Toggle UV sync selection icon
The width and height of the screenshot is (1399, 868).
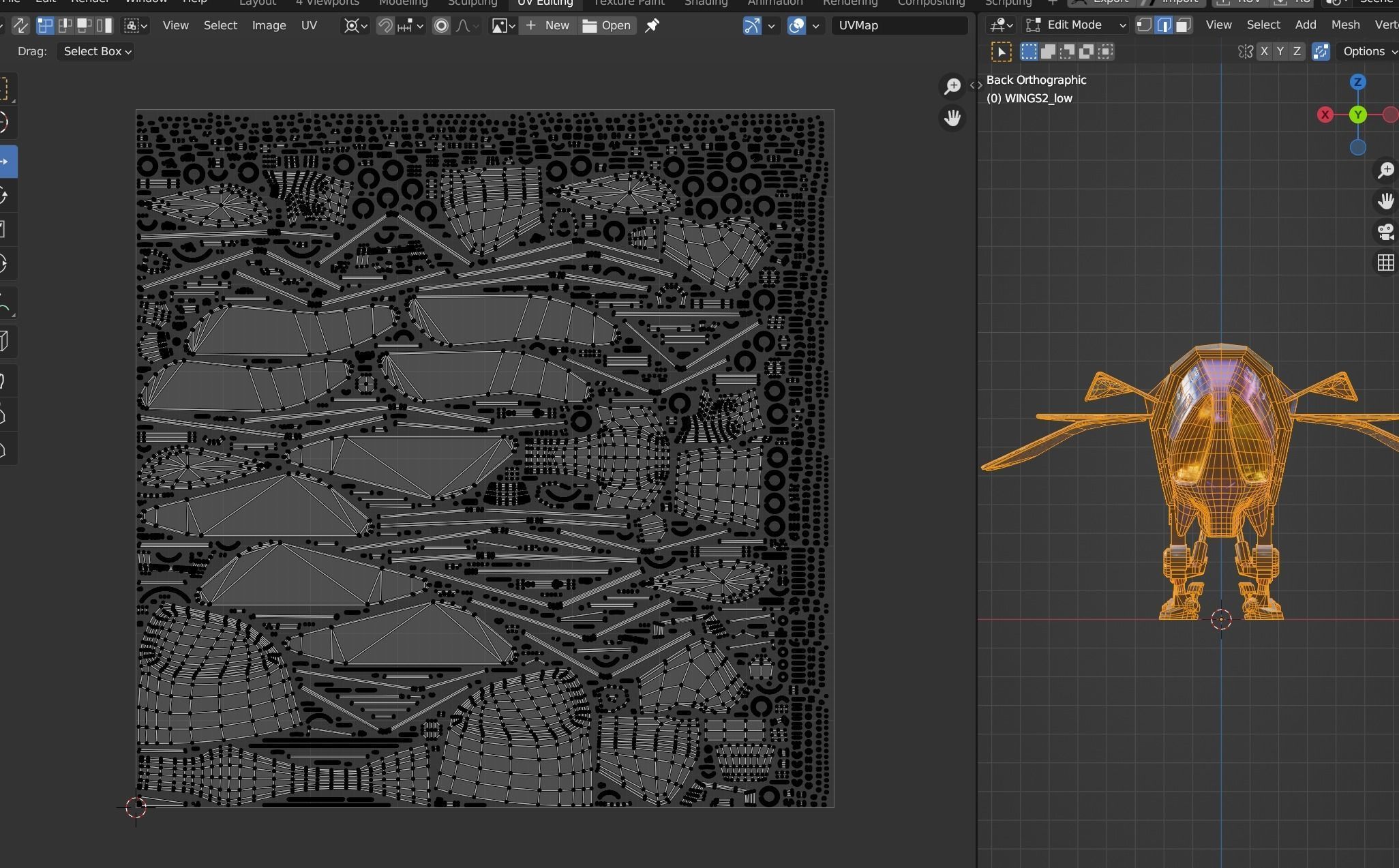(x=20, y=26)
